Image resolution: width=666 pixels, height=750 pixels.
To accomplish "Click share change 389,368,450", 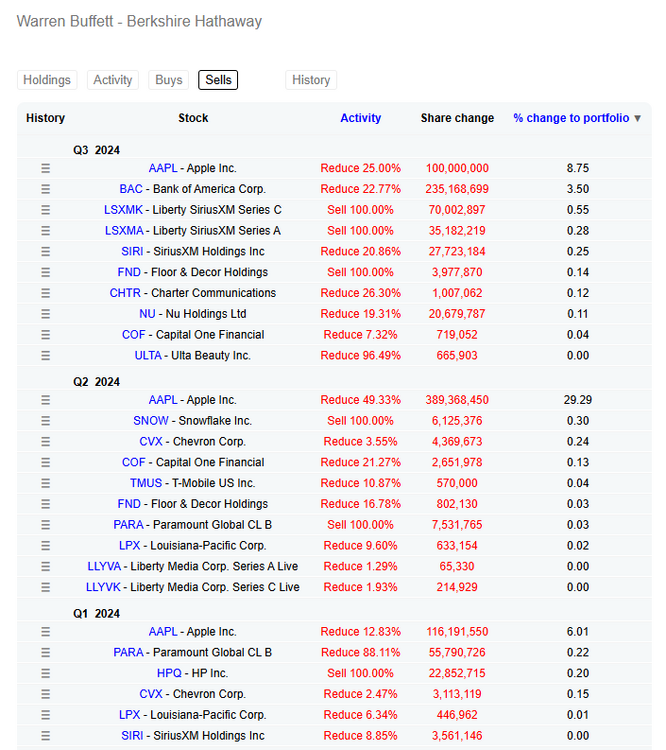I will pos(457,400).
